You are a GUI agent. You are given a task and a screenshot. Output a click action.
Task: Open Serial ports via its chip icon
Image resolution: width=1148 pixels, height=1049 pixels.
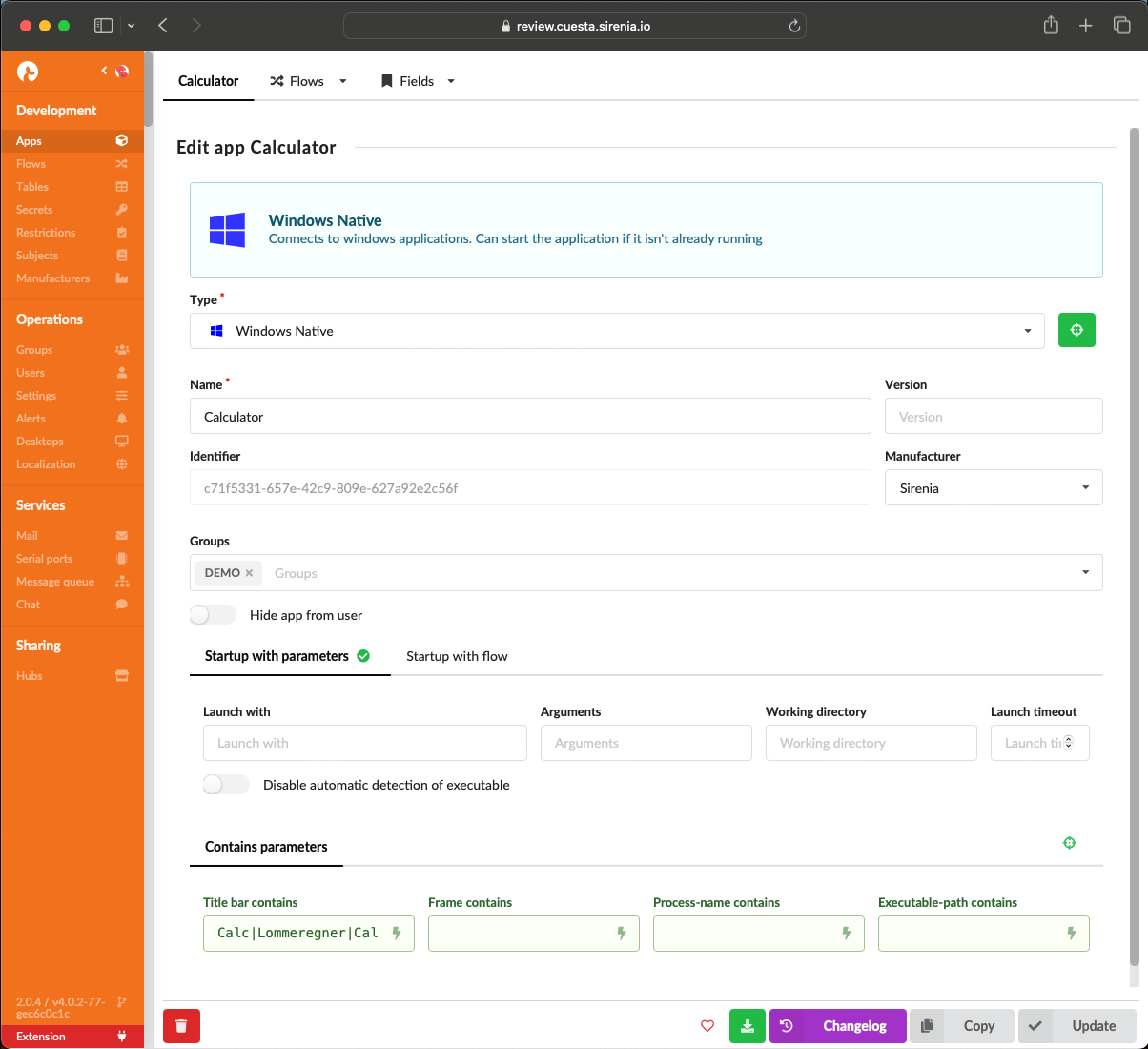coord(122,559)
